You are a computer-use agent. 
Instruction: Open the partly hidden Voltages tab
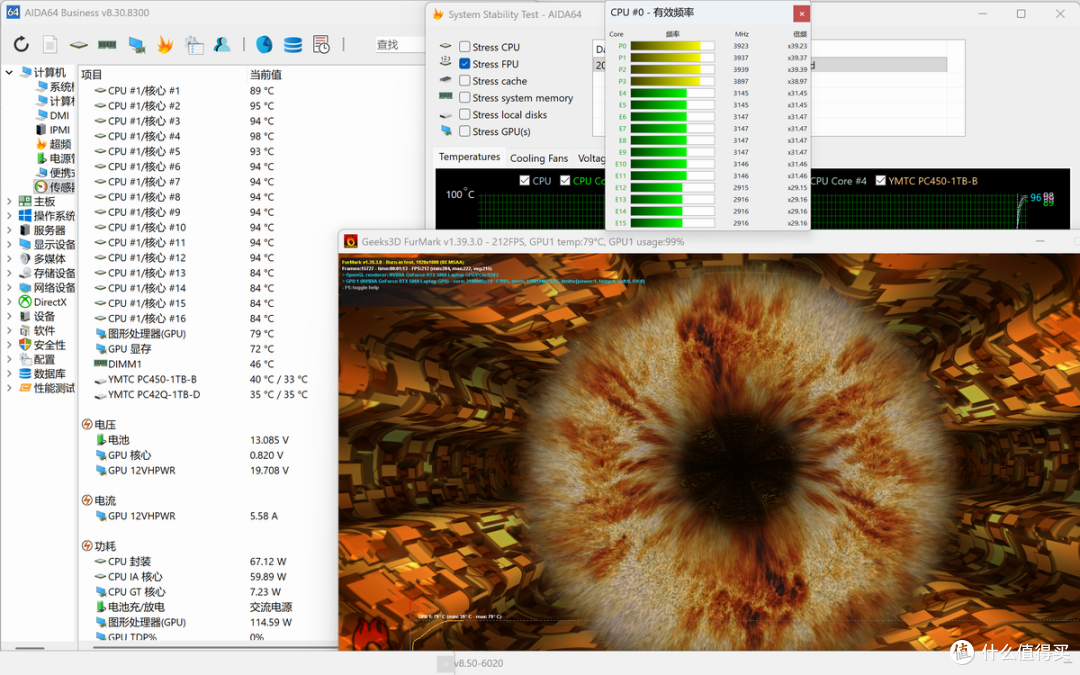(591, 158)
